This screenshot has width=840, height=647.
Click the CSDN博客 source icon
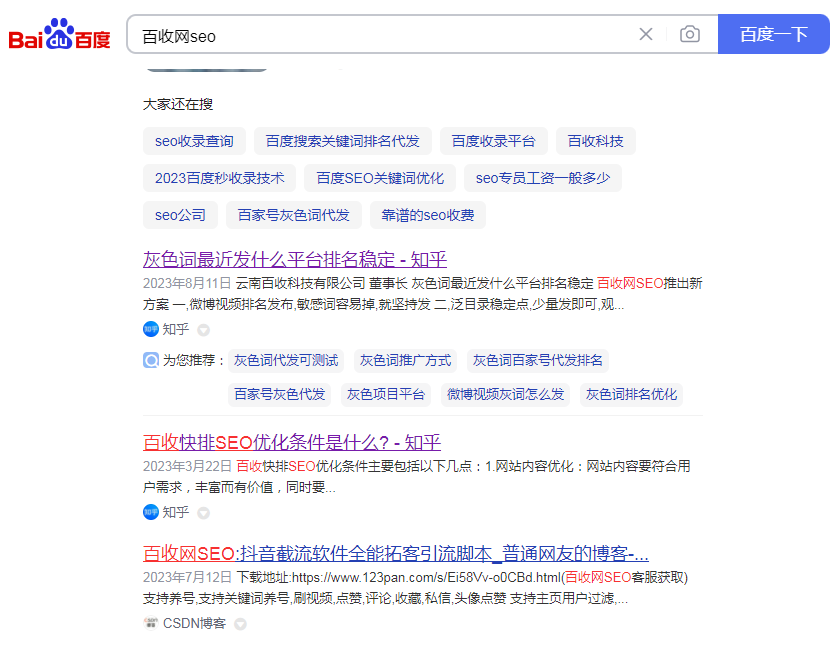point(151,623)
